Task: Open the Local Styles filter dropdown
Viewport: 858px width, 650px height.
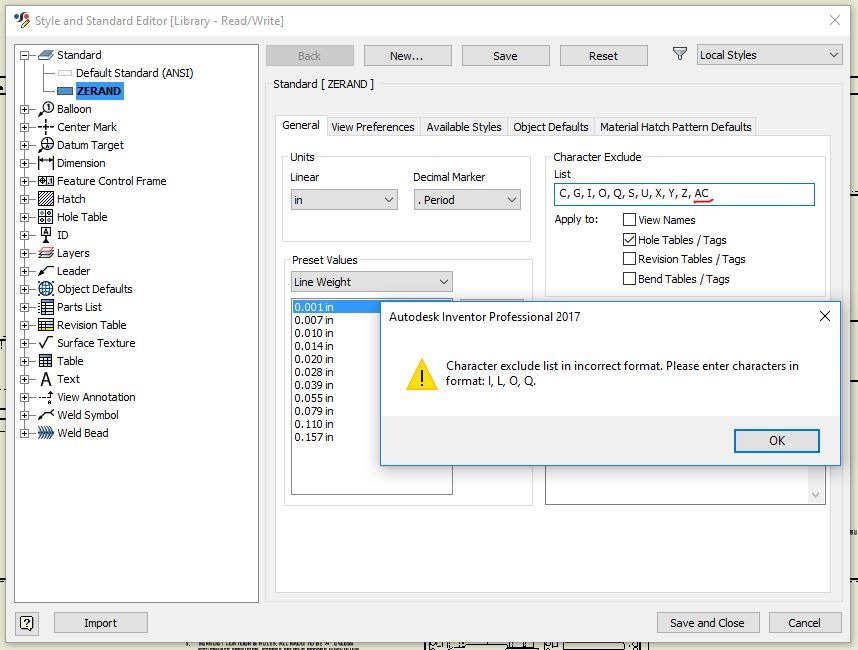Action: [x=769, y=55]
